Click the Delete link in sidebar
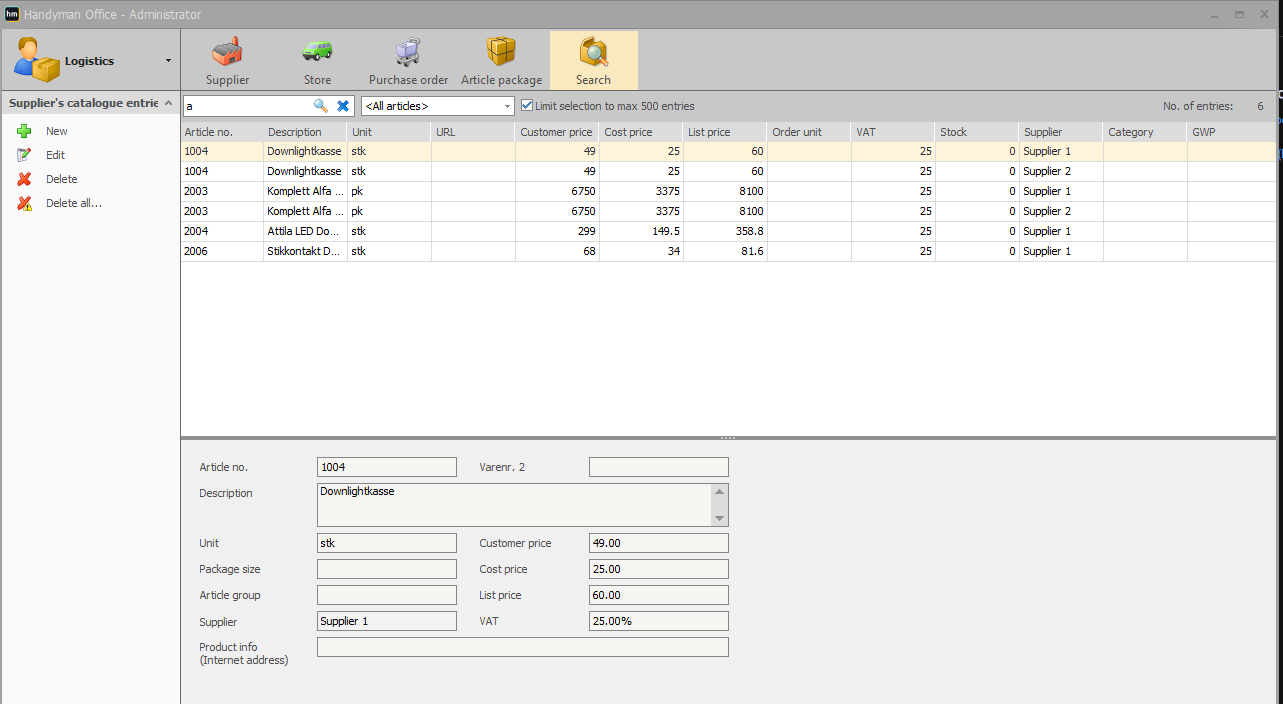This screenshot has width=1283, height=704. point(61,179)
